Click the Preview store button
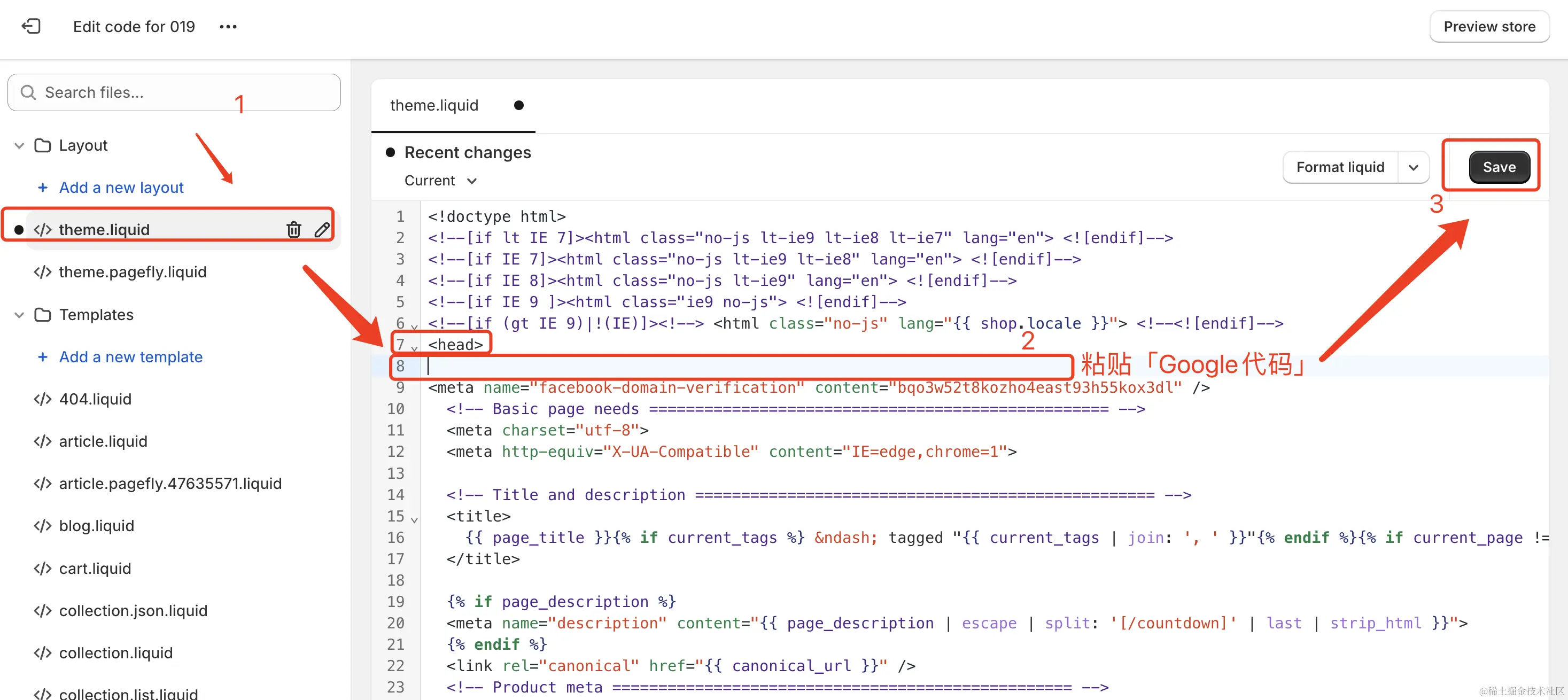Screen dimensions: 1568x700 pos(1488,27)
